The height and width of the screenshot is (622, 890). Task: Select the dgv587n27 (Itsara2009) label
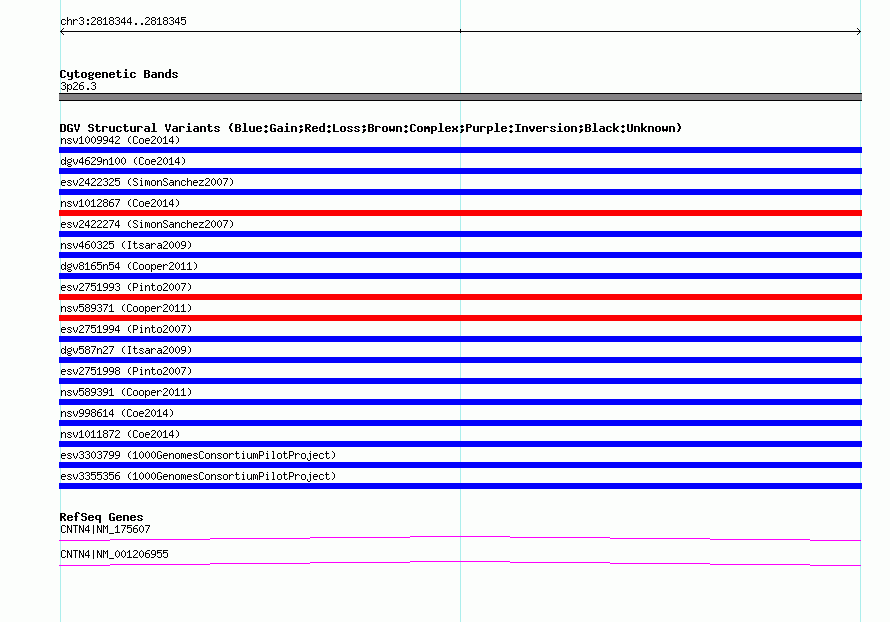[x=126, y=350]
